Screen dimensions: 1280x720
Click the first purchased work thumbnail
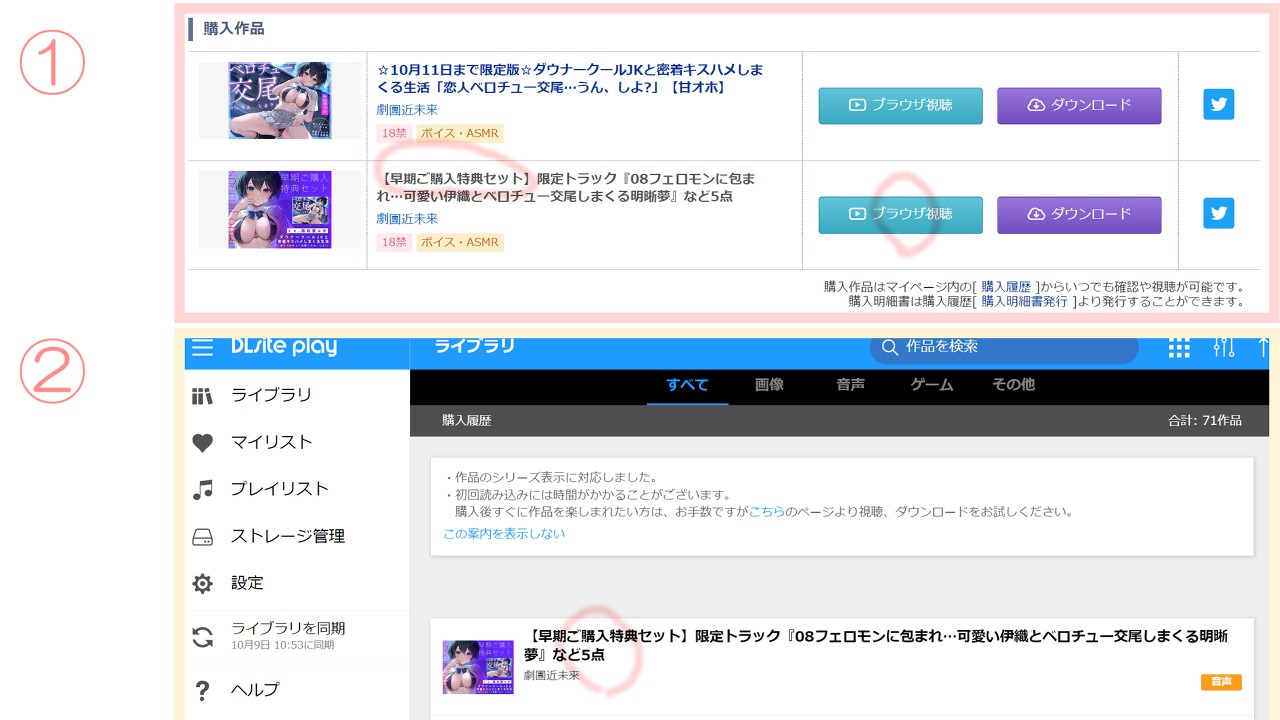pos(280,101)
